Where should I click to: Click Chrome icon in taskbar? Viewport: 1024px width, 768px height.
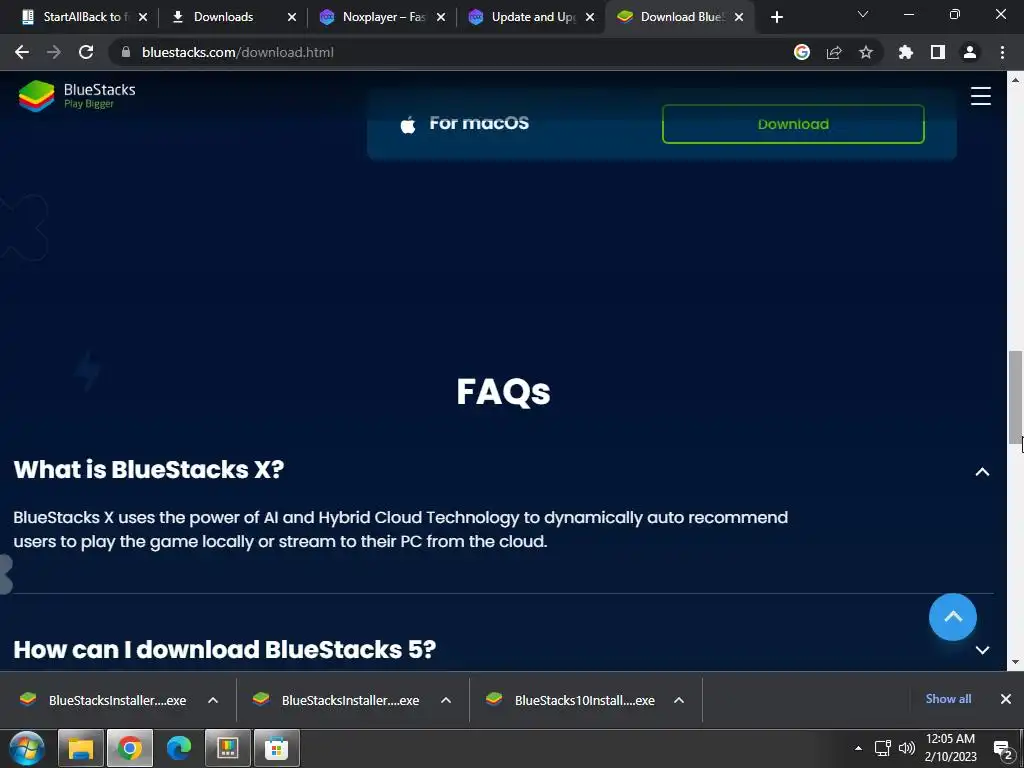[x=130, y=748]
